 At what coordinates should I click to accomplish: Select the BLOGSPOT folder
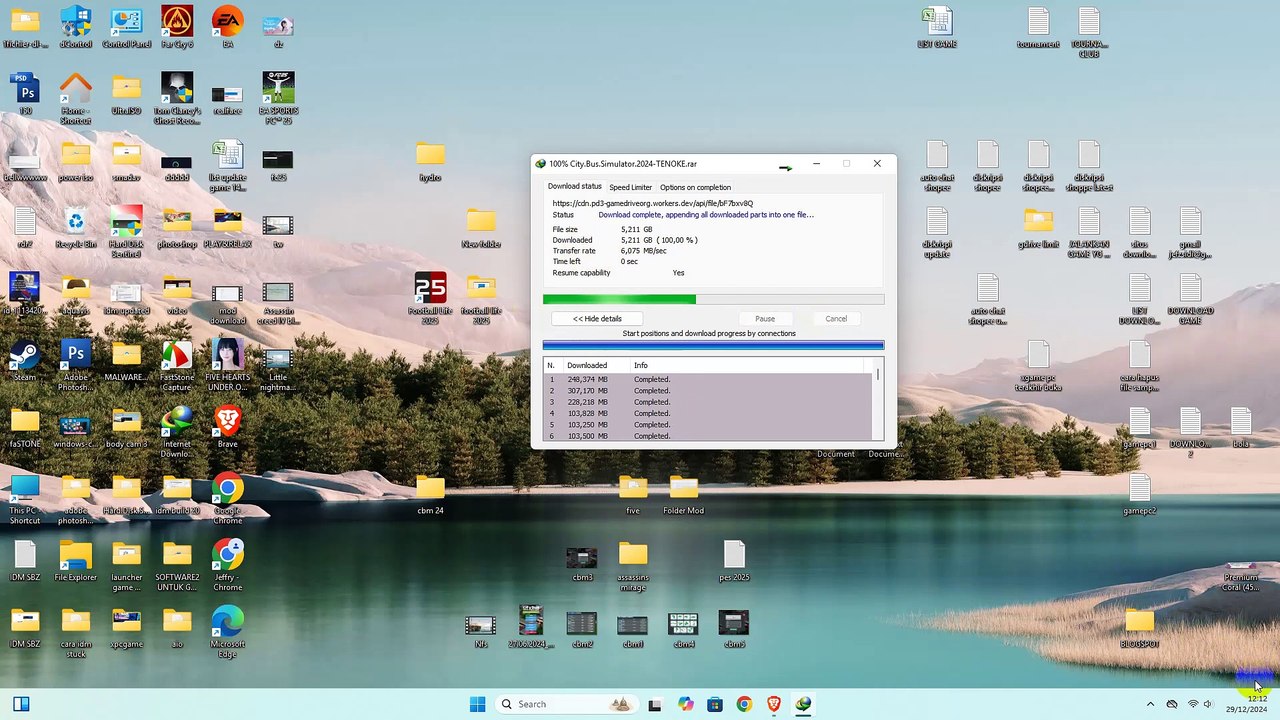[x=1139, y=627]
